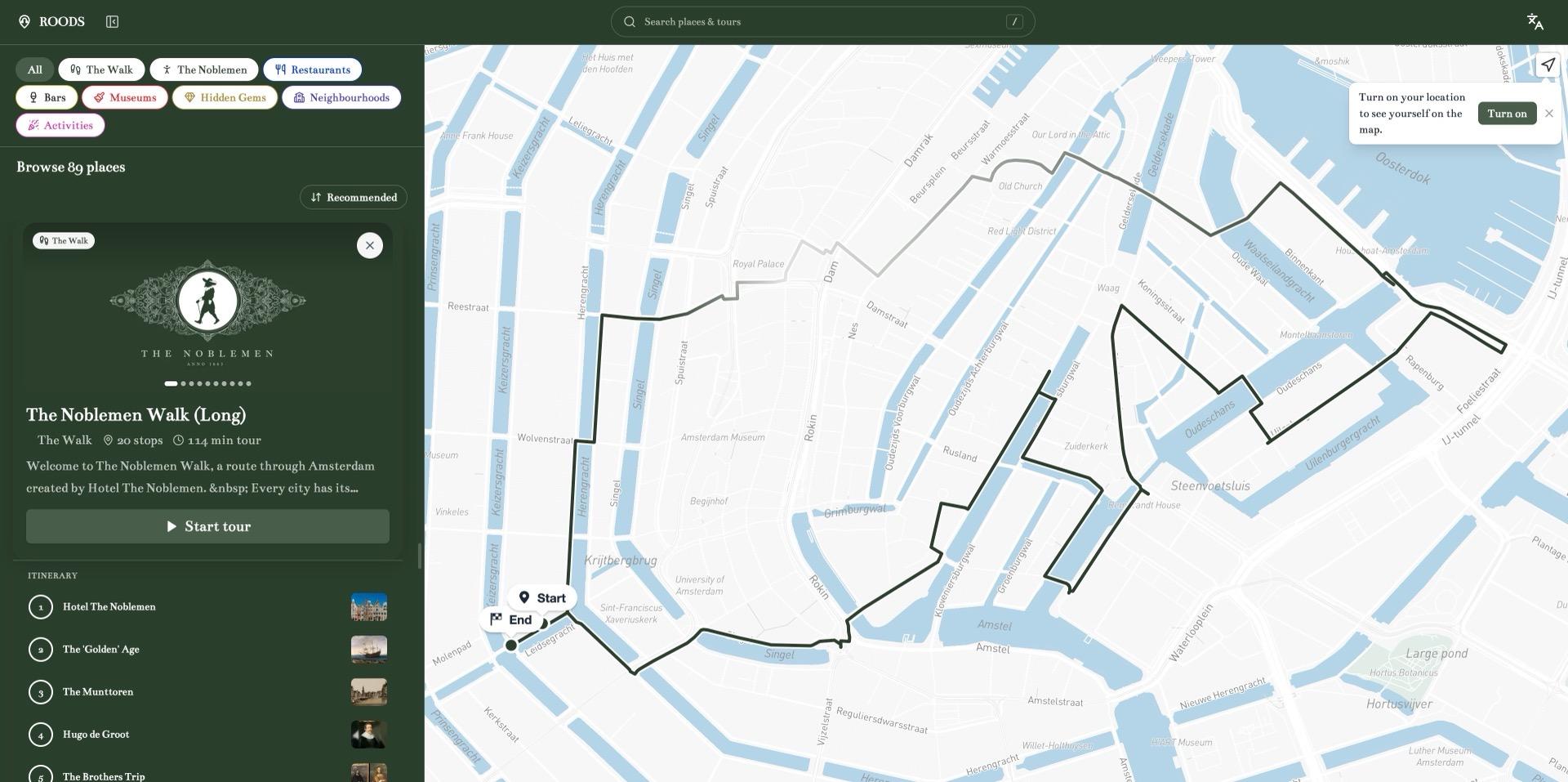Collapse the sidebar panel icon
Screen dimensions: 1568x782
click(x=113, y=22)
